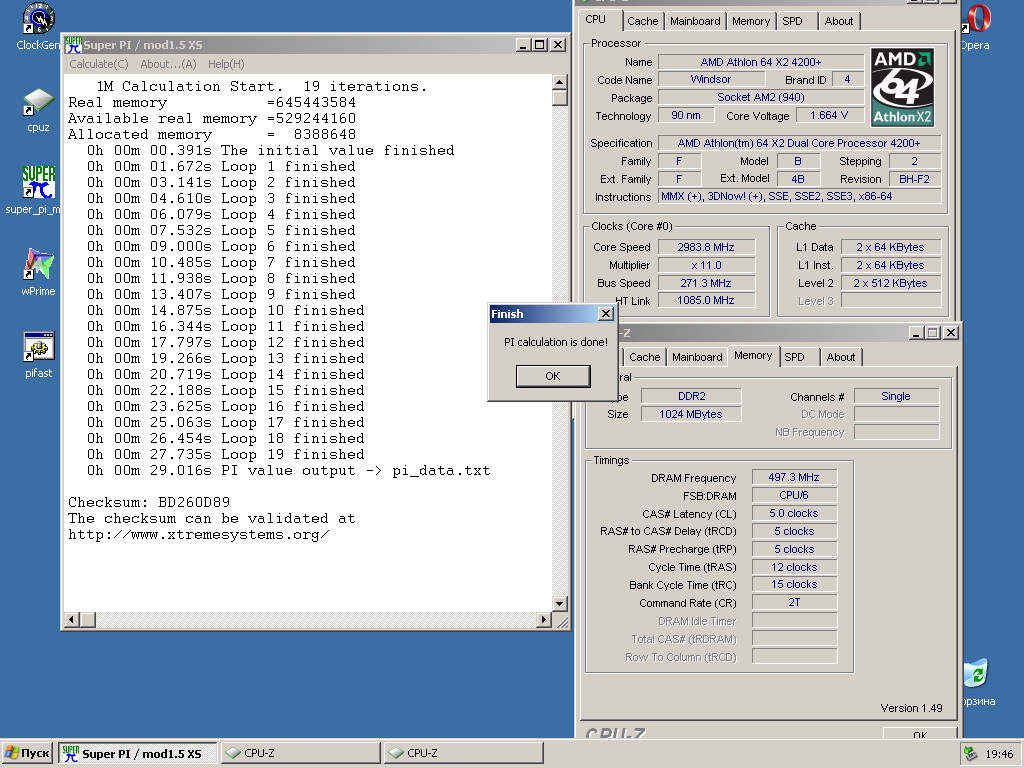Screen dimensions: 1024x768
Task: Maximize the Super PI window
Action: coord(539,45)
